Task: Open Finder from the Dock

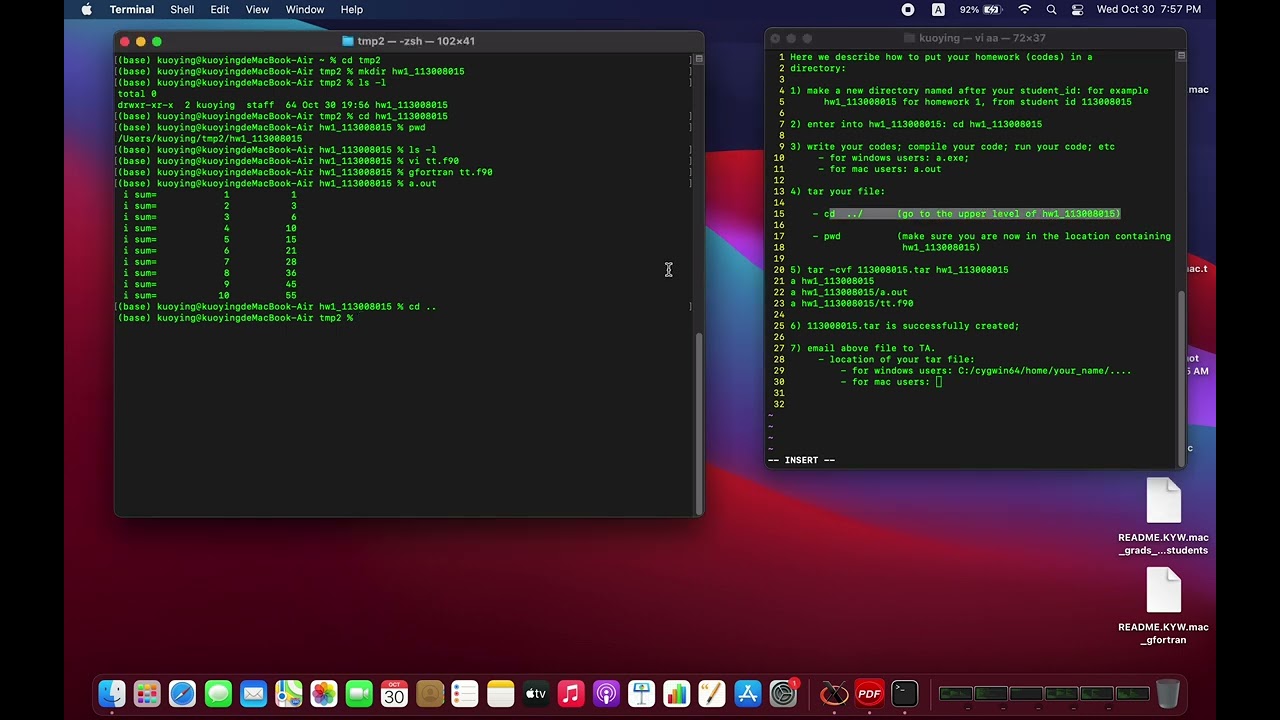Action: pyautogui.click(x=112, y=693)
